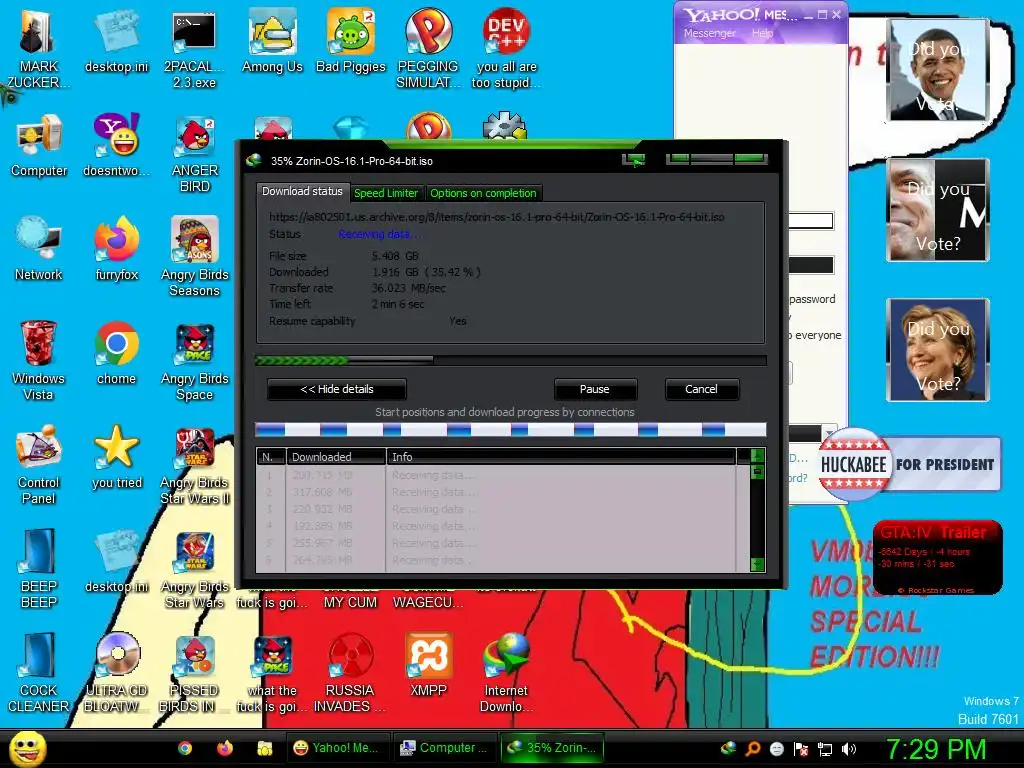The width and height of the screenshot is (1024, 768).
Task: Click the Info column header
Action: (x=562, y=457)
